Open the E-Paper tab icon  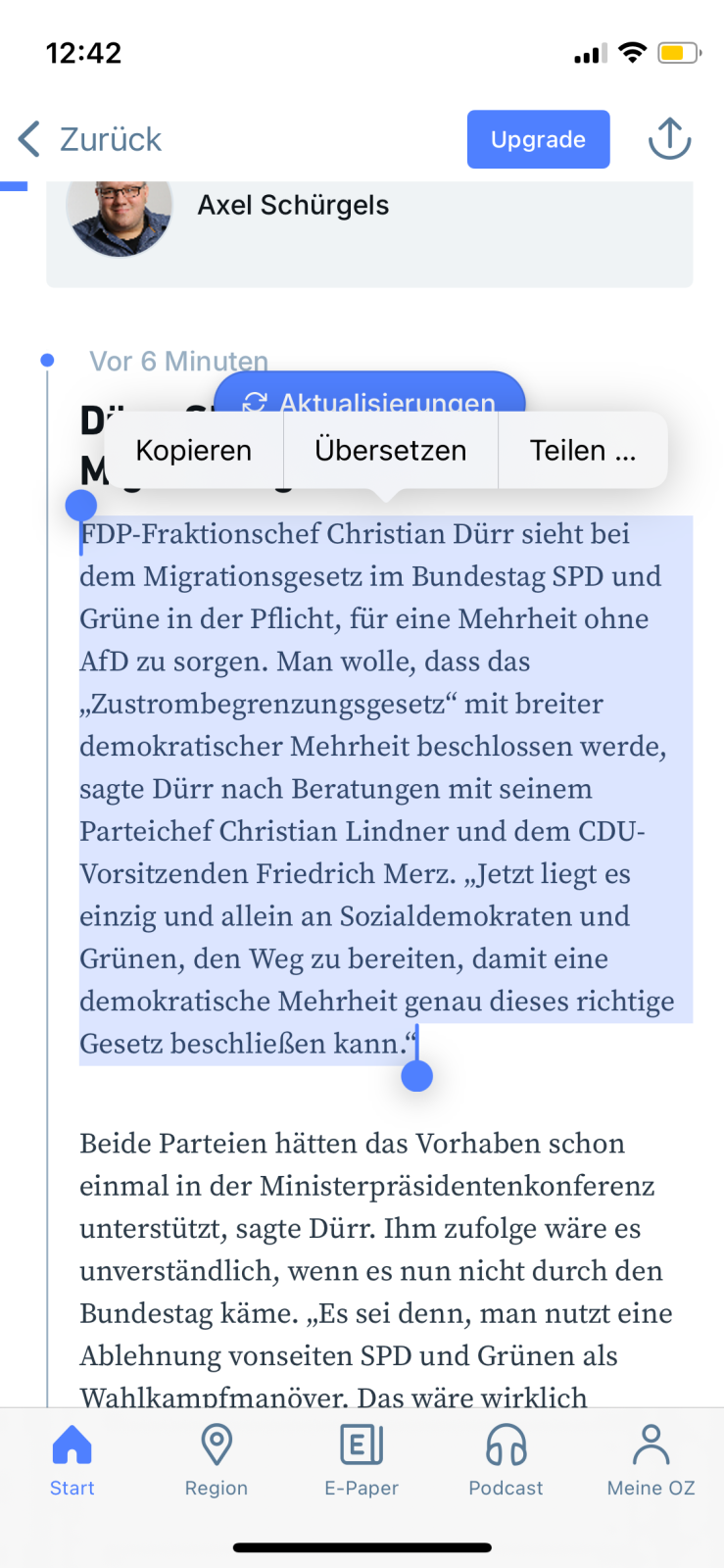[362, 1460]
